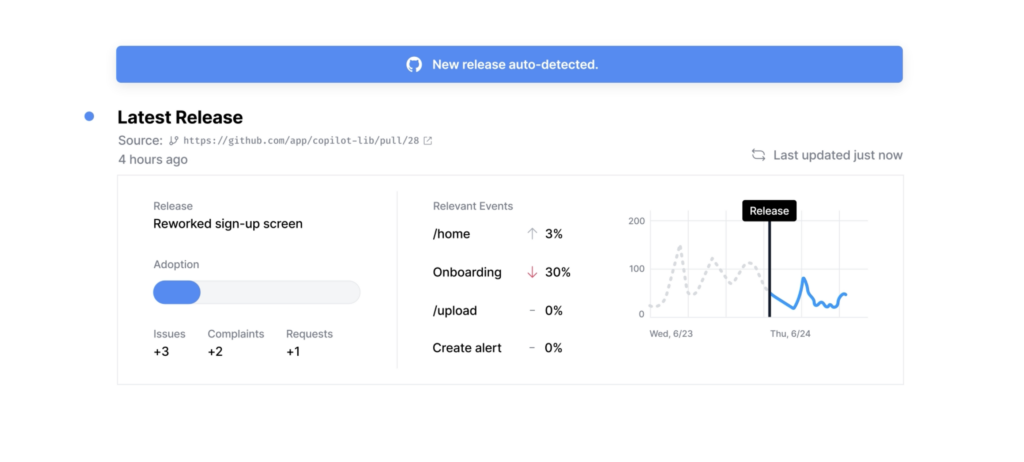
Task: Click the refresh arrows icon by Last updated
Action: (x=759, y=155)
